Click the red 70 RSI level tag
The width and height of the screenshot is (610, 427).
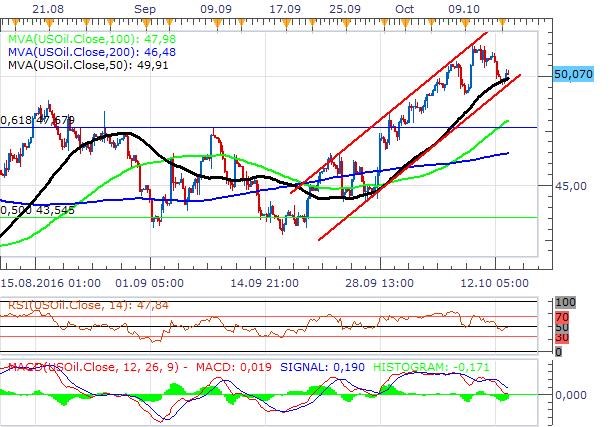(x=561, y=316)
